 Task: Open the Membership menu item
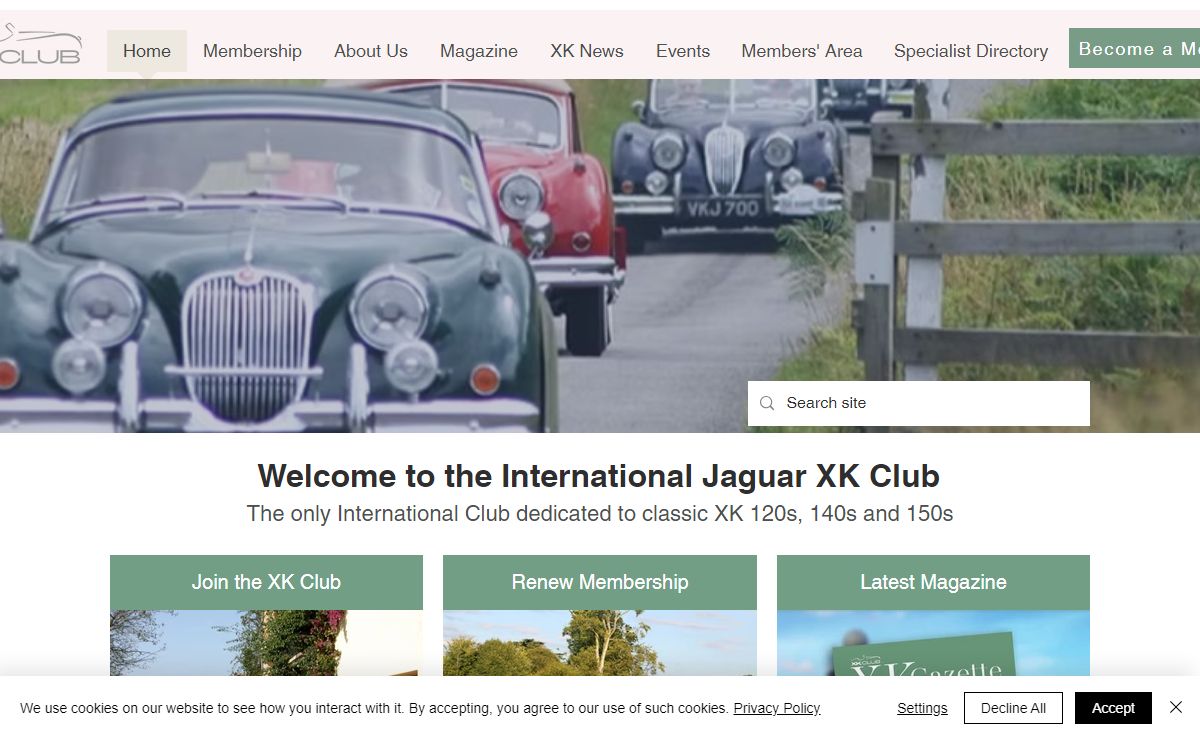[252, 51]
